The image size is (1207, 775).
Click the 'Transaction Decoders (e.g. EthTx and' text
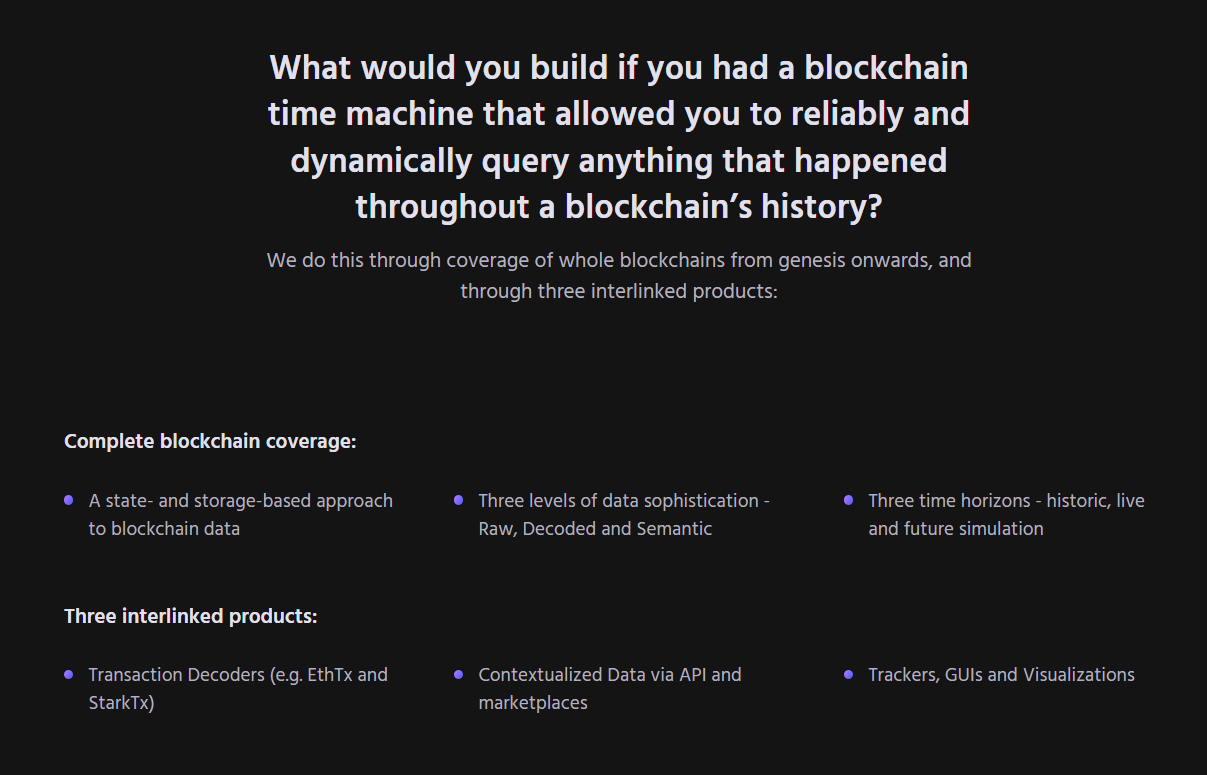tap(238, 675)
